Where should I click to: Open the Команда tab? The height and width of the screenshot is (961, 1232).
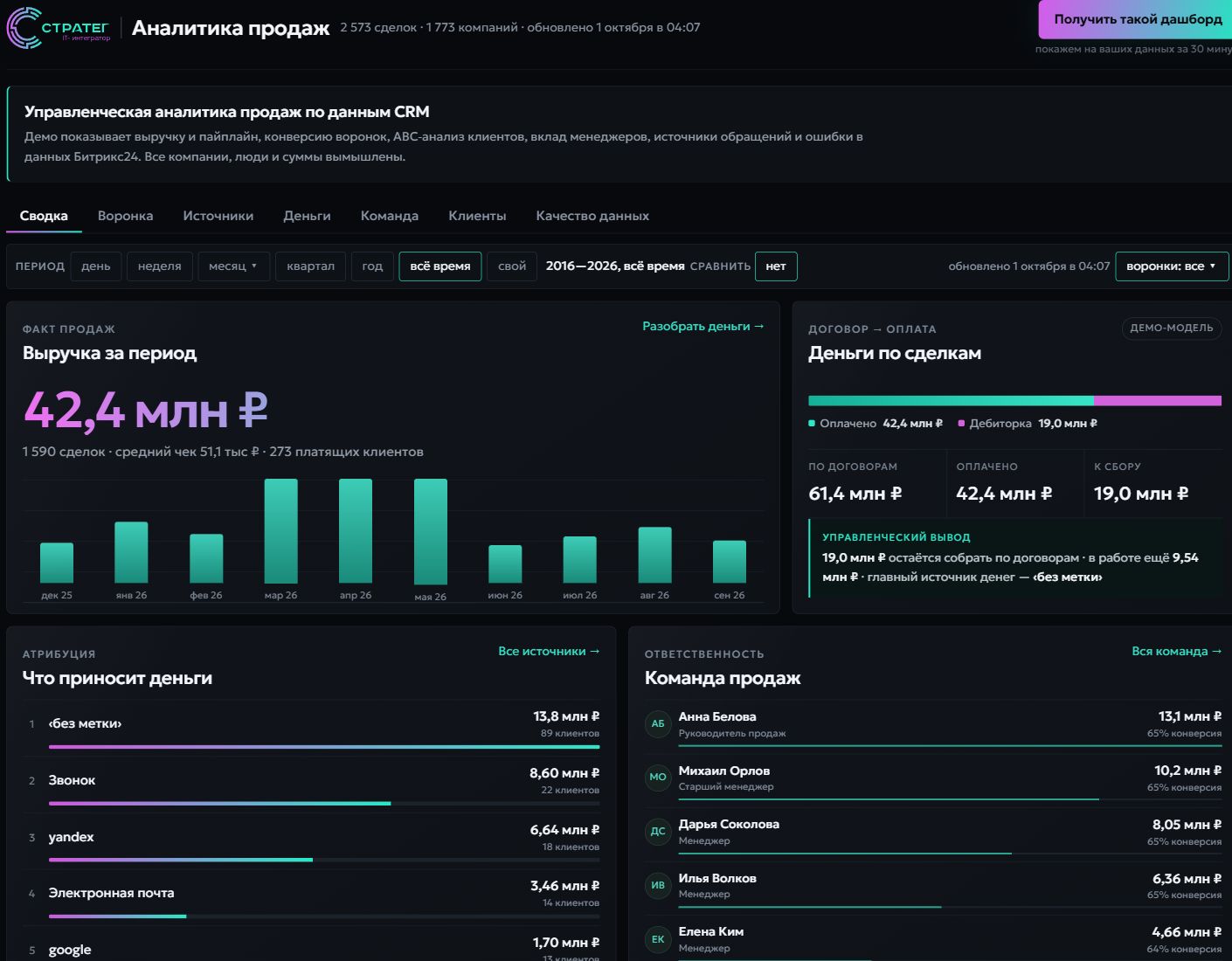tap(390, 216)
